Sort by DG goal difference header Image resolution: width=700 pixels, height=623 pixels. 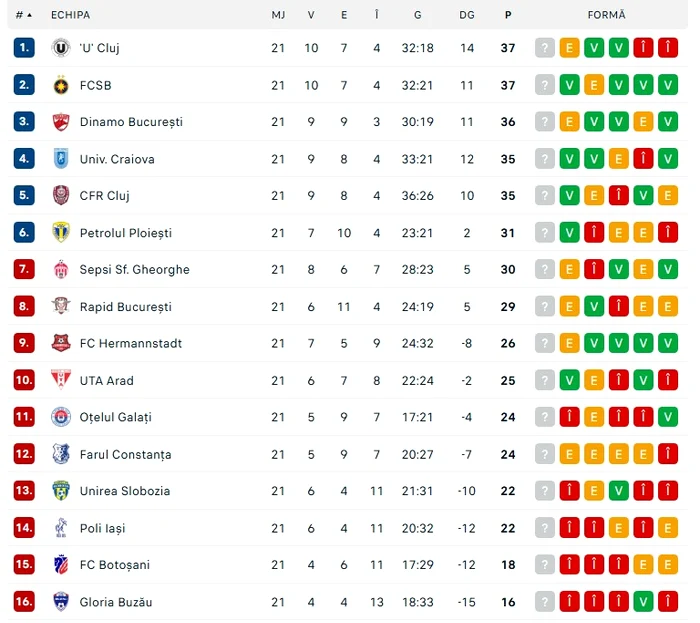(467, 15)
